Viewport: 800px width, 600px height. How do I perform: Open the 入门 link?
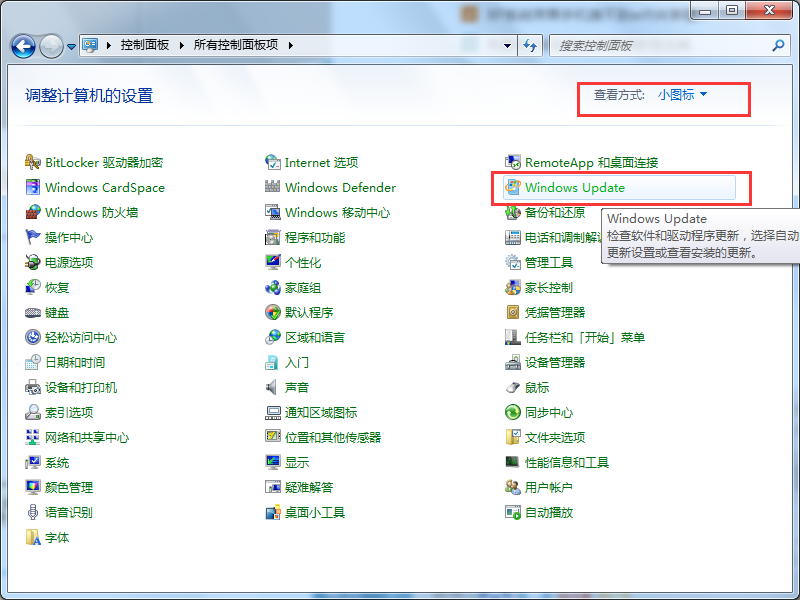[297, 362]
